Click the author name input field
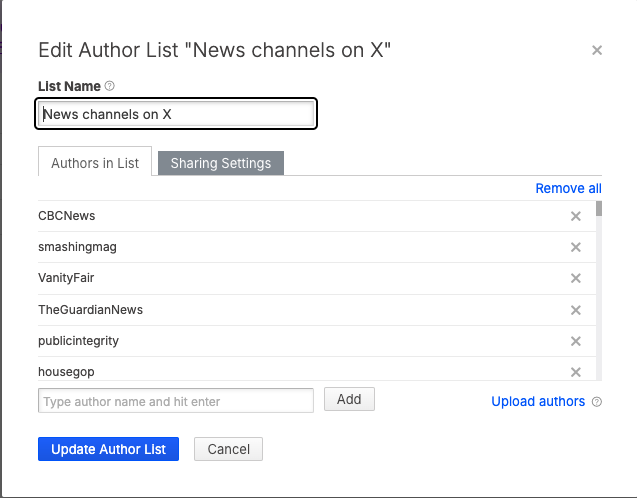Image resolution: width=637 pixels, height=498 pixels. click(176, 401)
